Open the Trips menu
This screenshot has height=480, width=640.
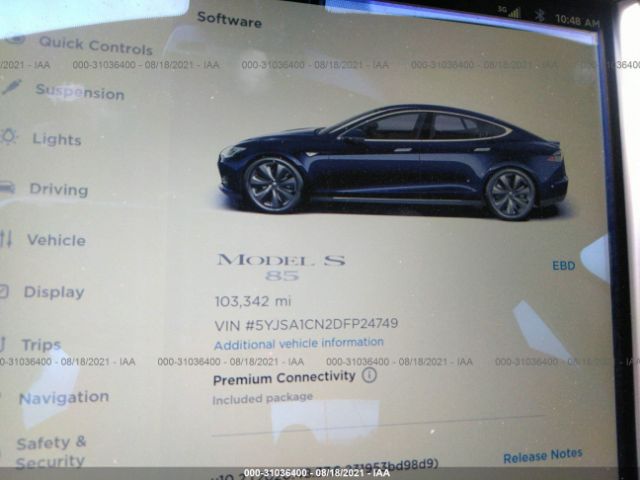[41, 345]
